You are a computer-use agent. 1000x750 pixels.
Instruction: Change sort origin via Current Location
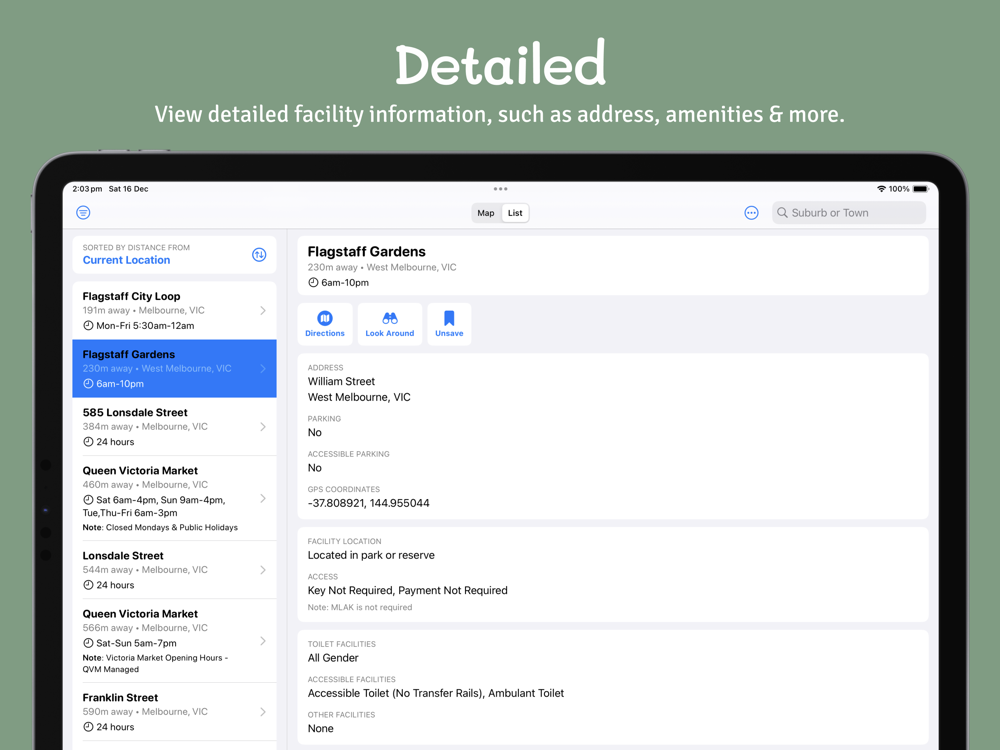tap(126, 260)
